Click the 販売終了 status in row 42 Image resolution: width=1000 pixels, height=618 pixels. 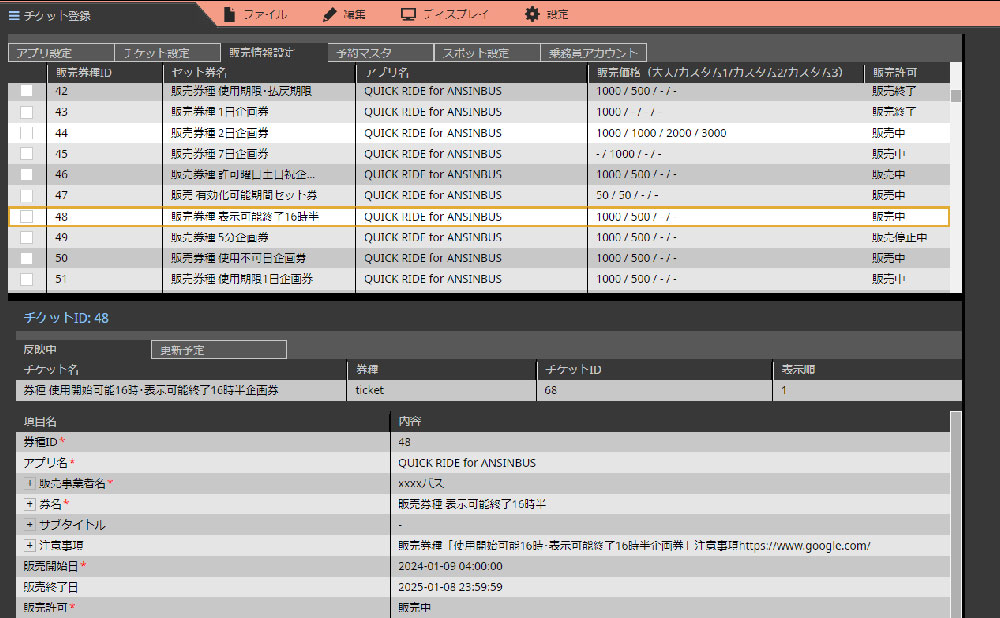pyautogui.click(x=894, y=91)
